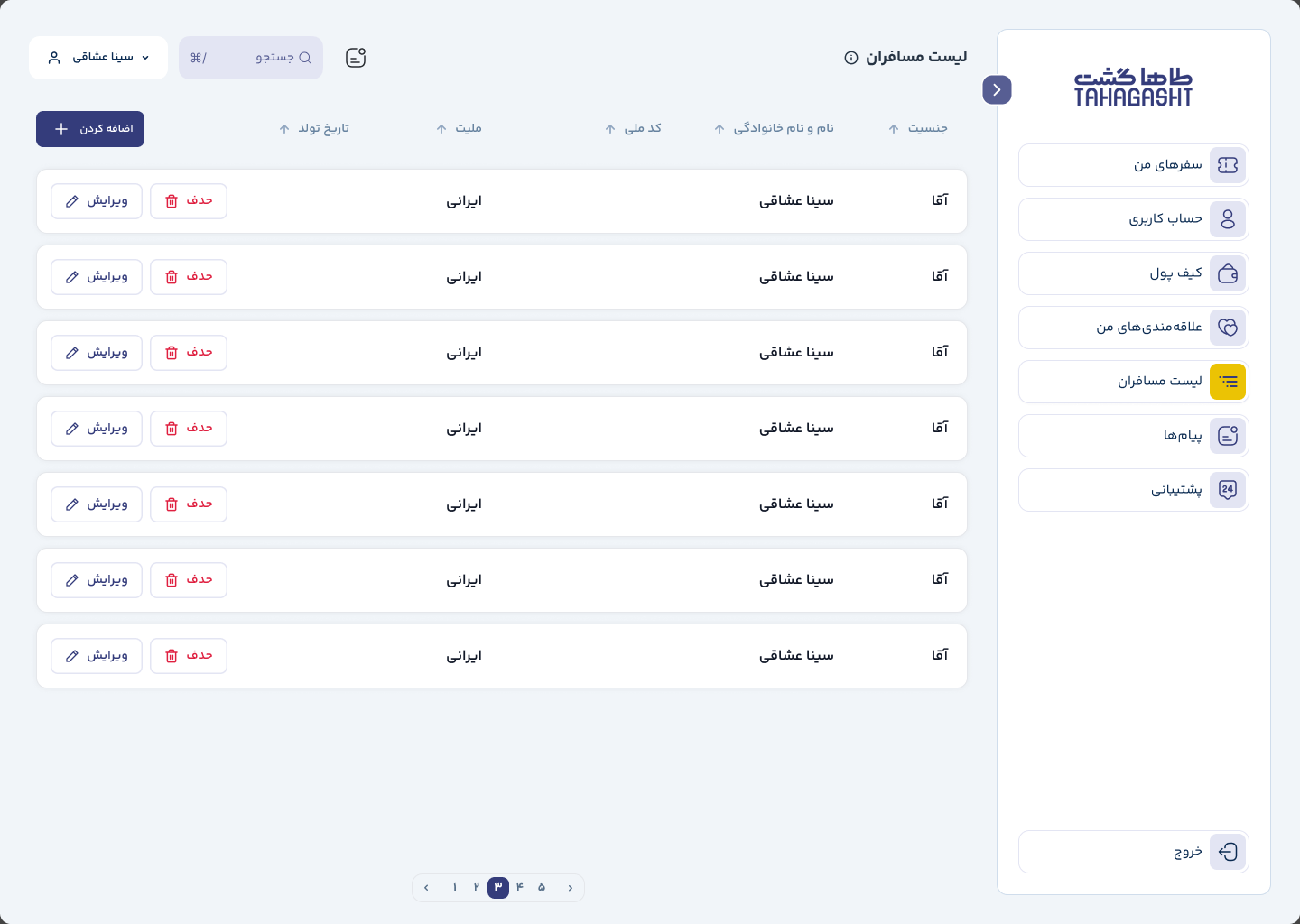Open کیف پول (Wallet) in sidebar
Image resolution: width=1300 pixels, height=924 pixels.
[1134, 273]
